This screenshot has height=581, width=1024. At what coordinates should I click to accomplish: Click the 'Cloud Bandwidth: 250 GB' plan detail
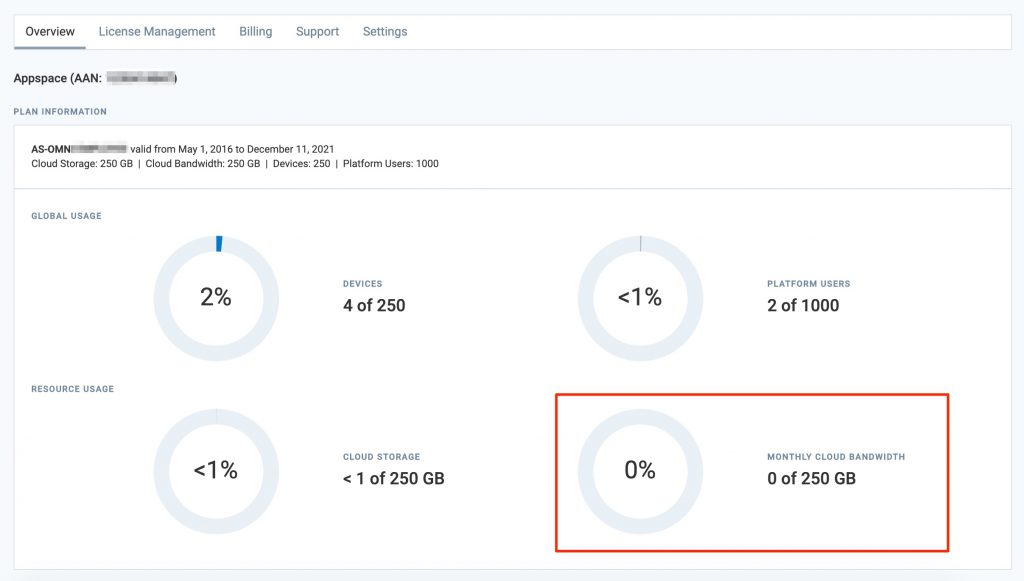[x=202, y=164]
